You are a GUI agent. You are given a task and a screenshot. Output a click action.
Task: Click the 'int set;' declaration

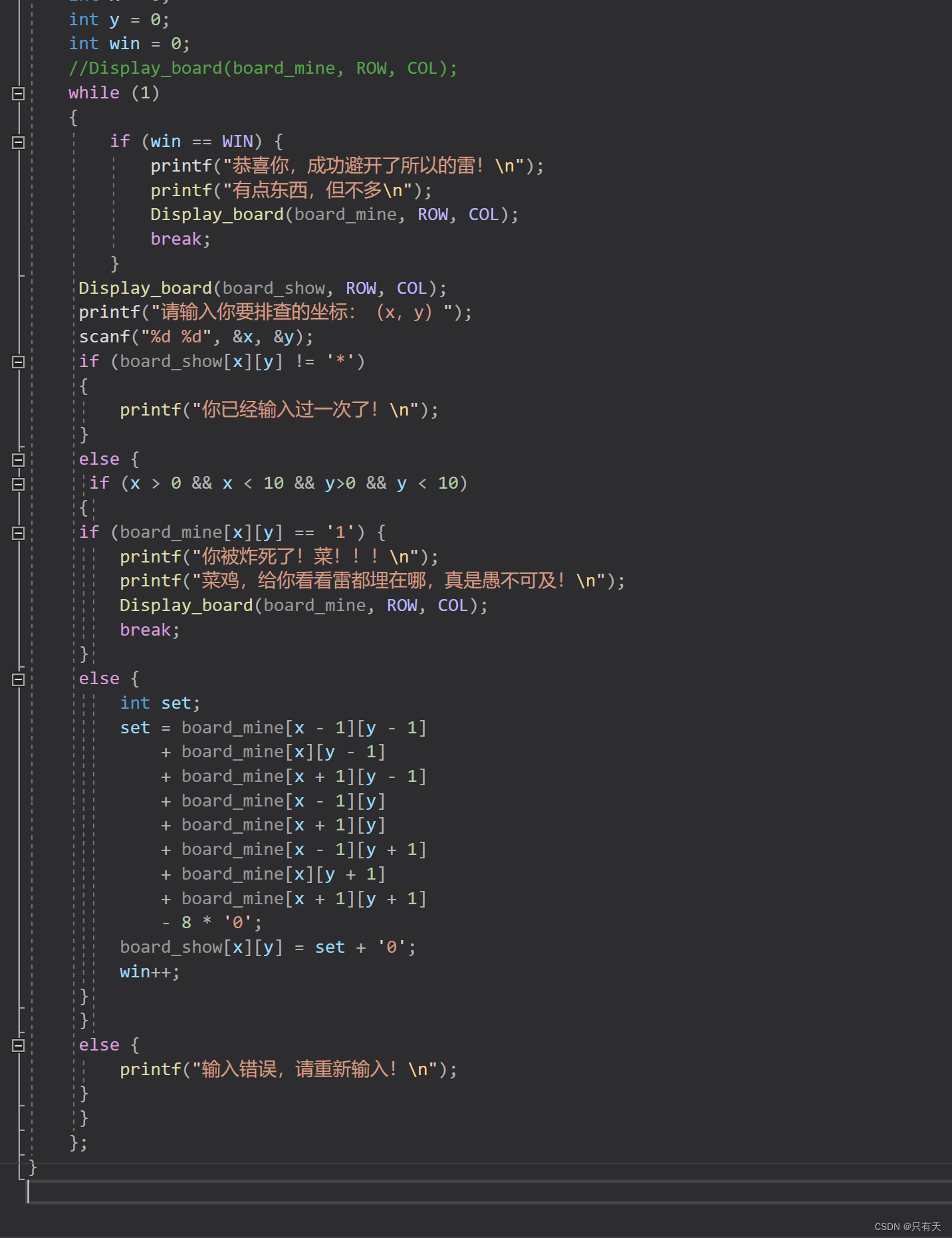point(160,703)
